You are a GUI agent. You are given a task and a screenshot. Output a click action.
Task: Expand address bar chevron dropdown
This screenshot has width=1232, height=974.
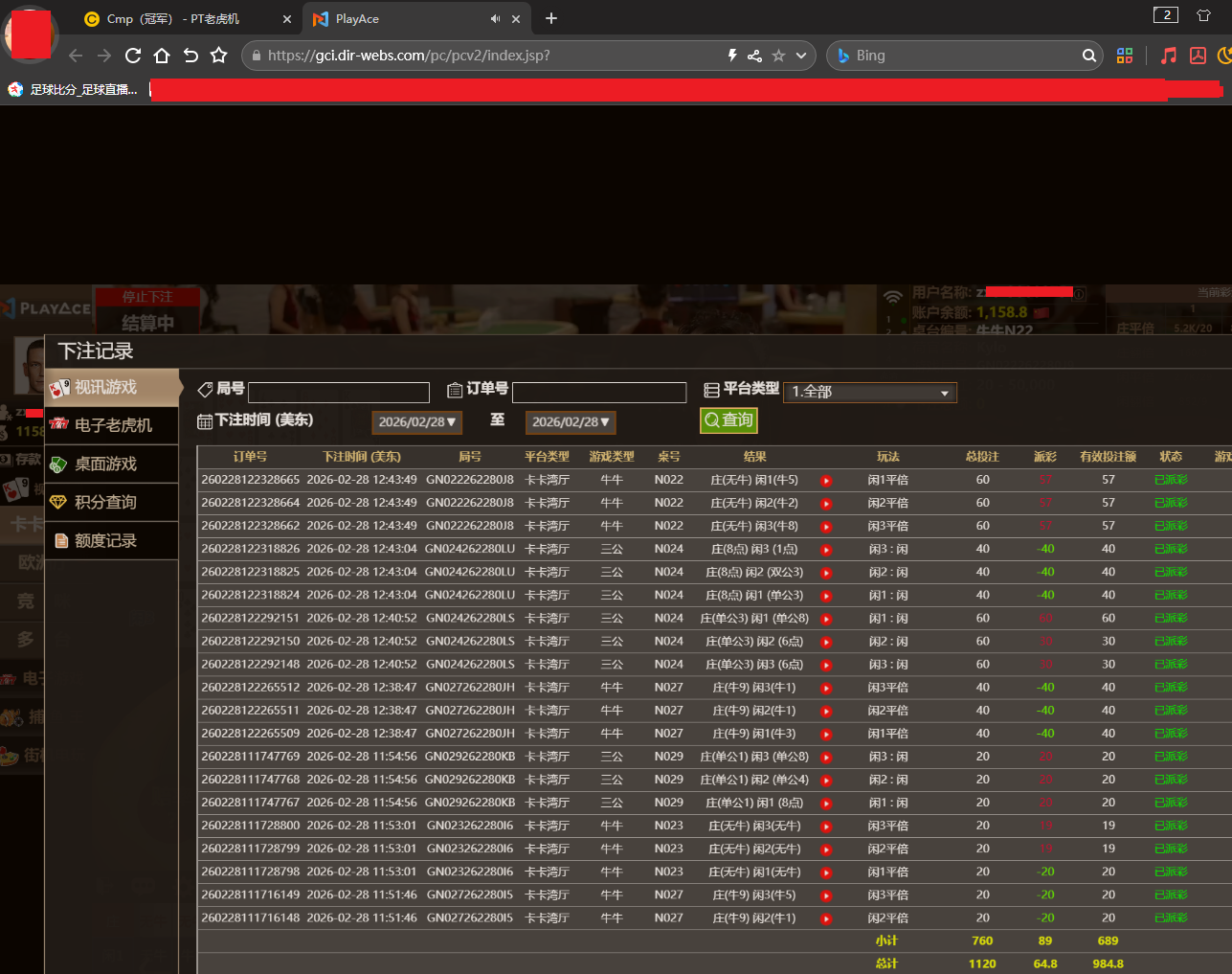(x=801, y=56)
